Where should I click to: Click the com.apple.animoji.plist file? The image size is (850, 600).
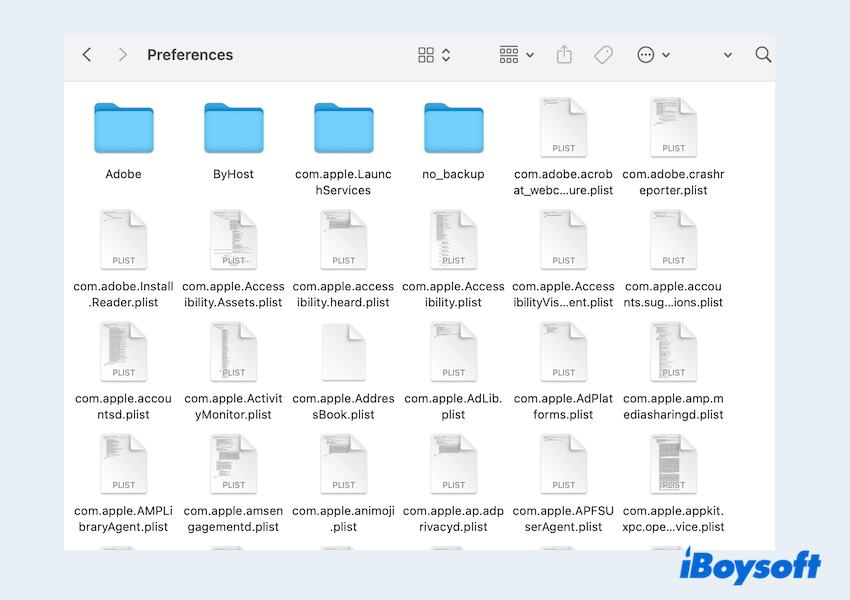[344, 464]
